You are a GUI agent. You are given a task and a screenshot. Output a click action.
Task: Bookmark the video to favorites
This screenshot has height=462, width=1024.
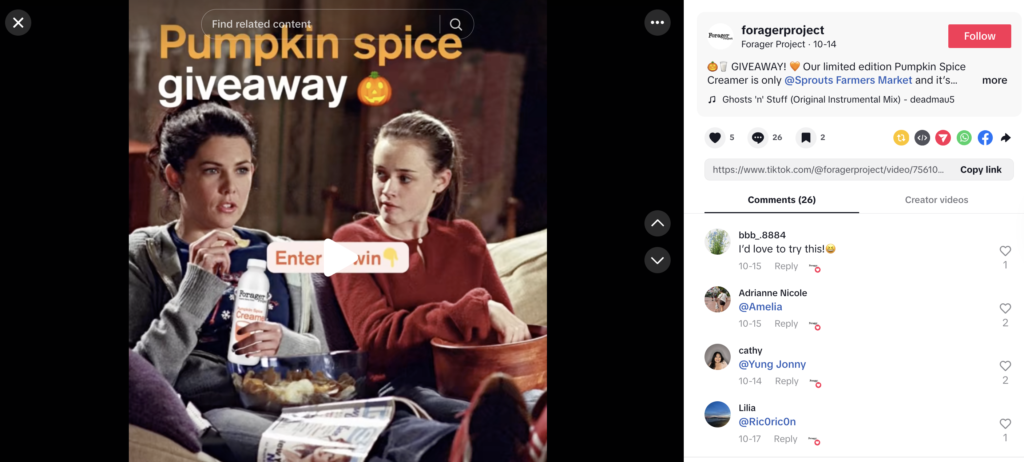[x=806, y=138]
